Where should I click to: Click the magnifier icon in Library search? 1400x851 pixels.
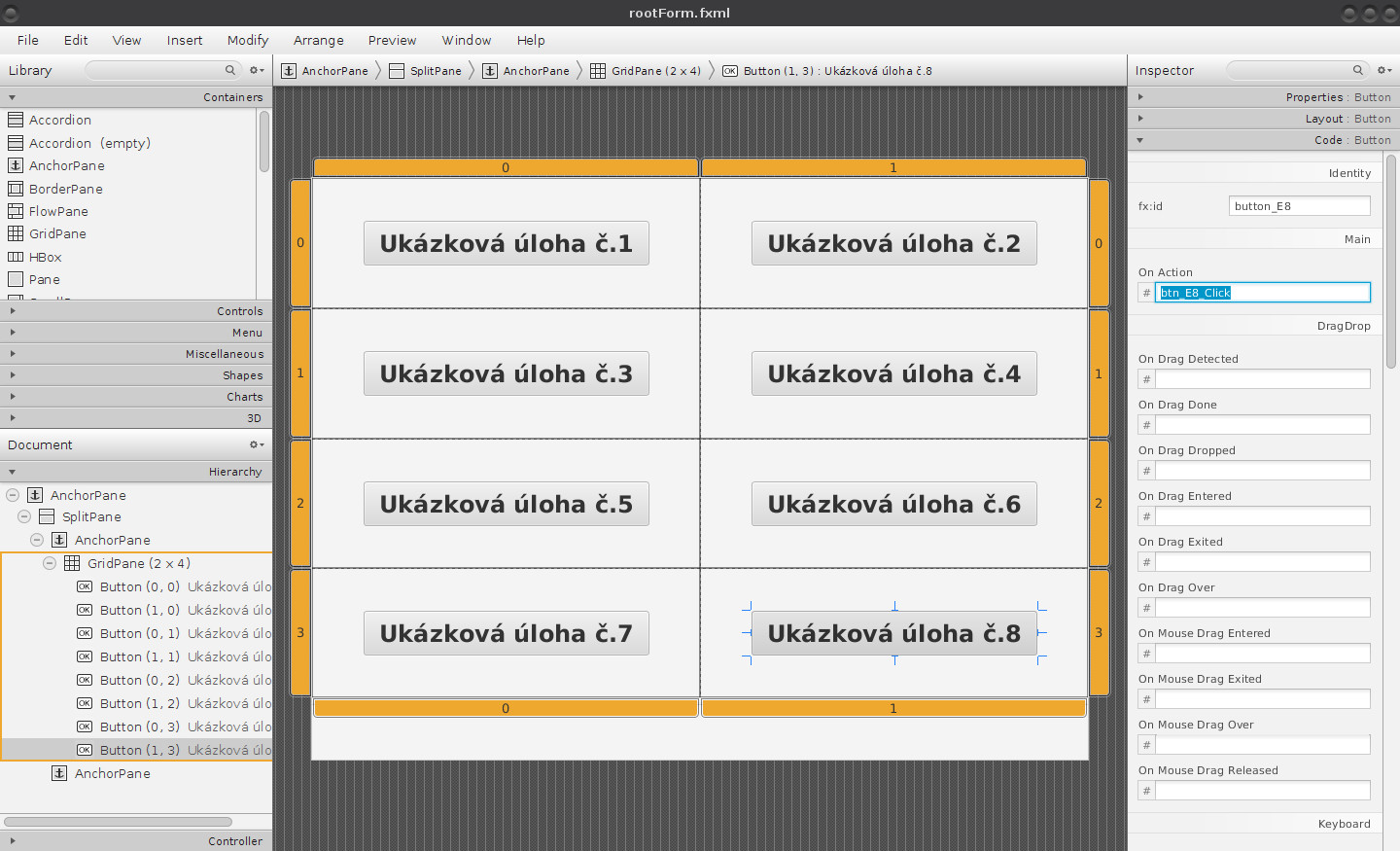tap(230, 70)
